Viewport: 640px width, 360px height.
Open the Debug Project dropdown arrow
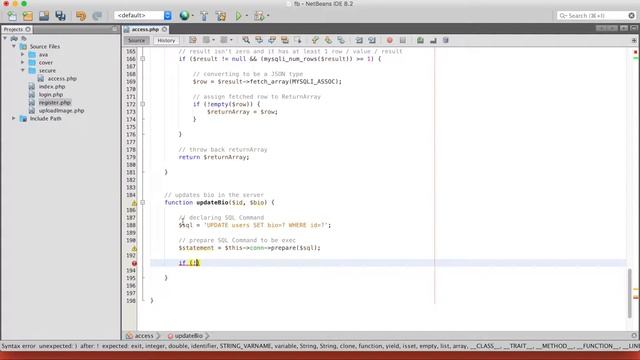click(268, 16)
